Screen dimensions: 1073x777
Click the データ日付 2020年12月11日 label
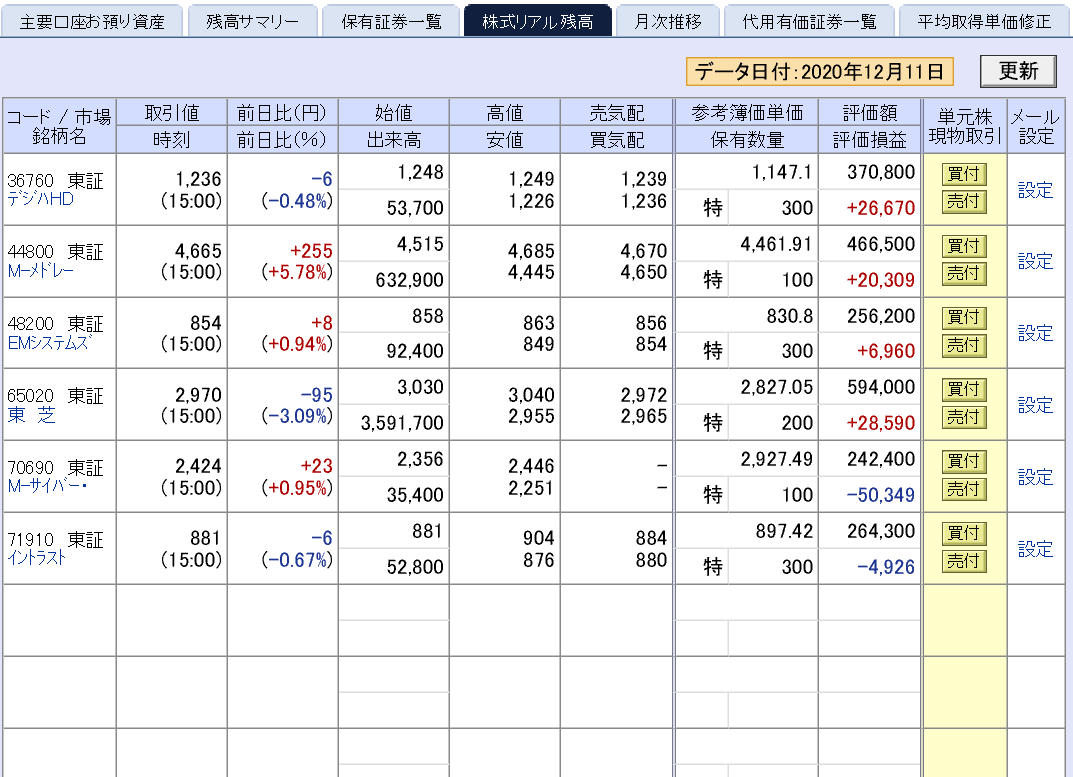pyautogui.click(x=820, y=71)
